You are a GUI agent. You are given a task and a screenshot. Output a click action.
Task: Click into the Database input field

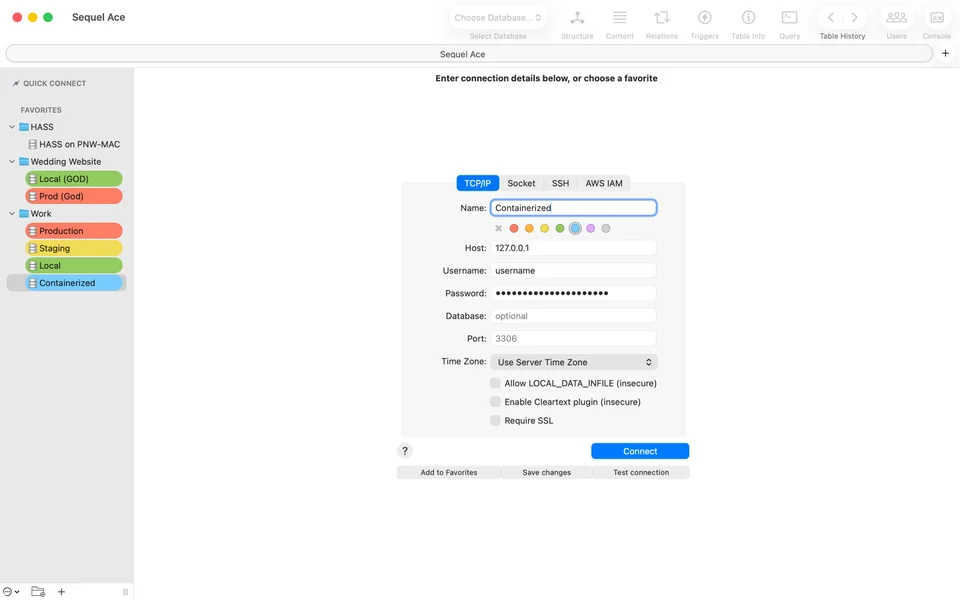coord(573,316)
